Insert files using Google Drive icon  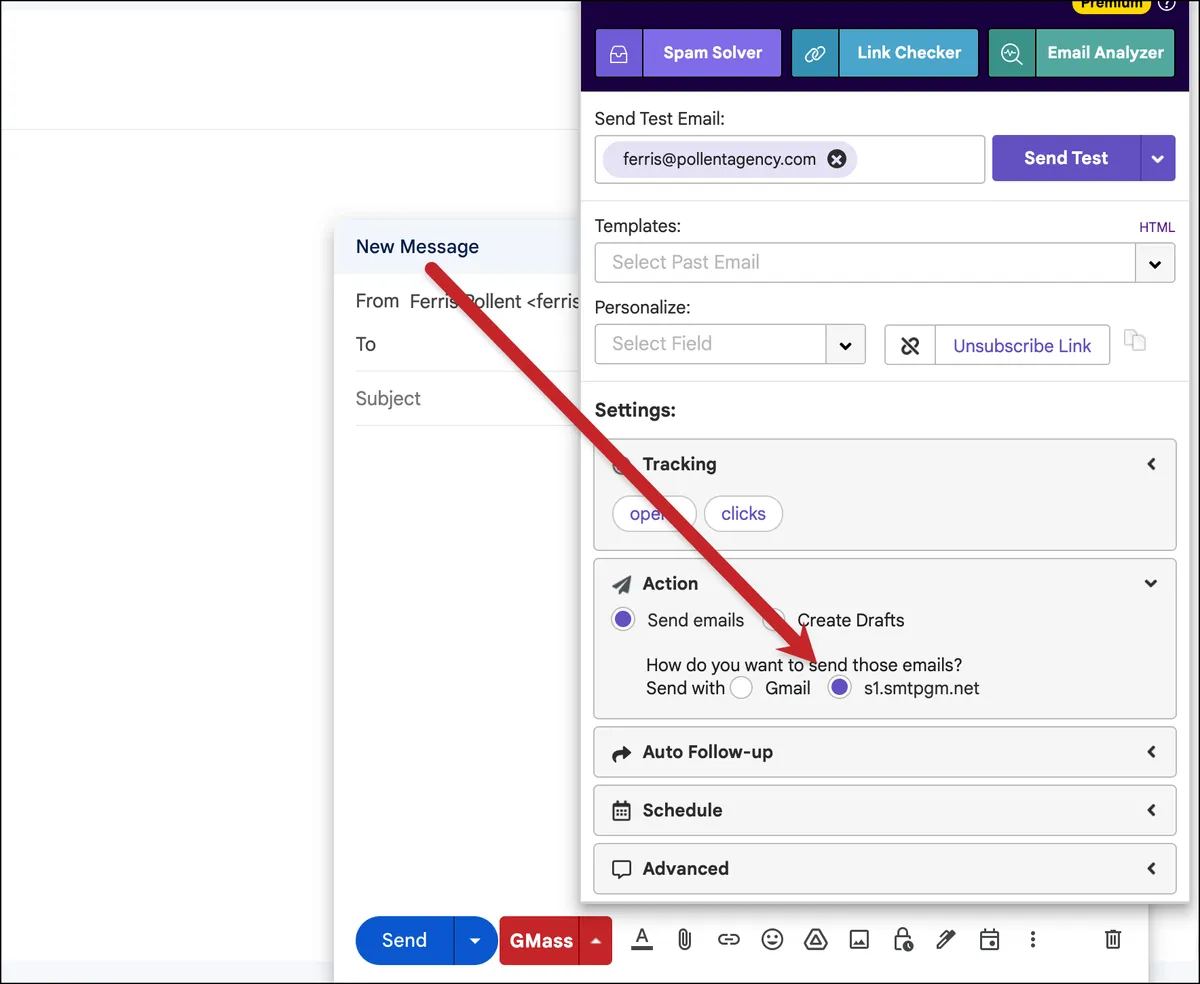pyautogui.click(x=816, y=939)
